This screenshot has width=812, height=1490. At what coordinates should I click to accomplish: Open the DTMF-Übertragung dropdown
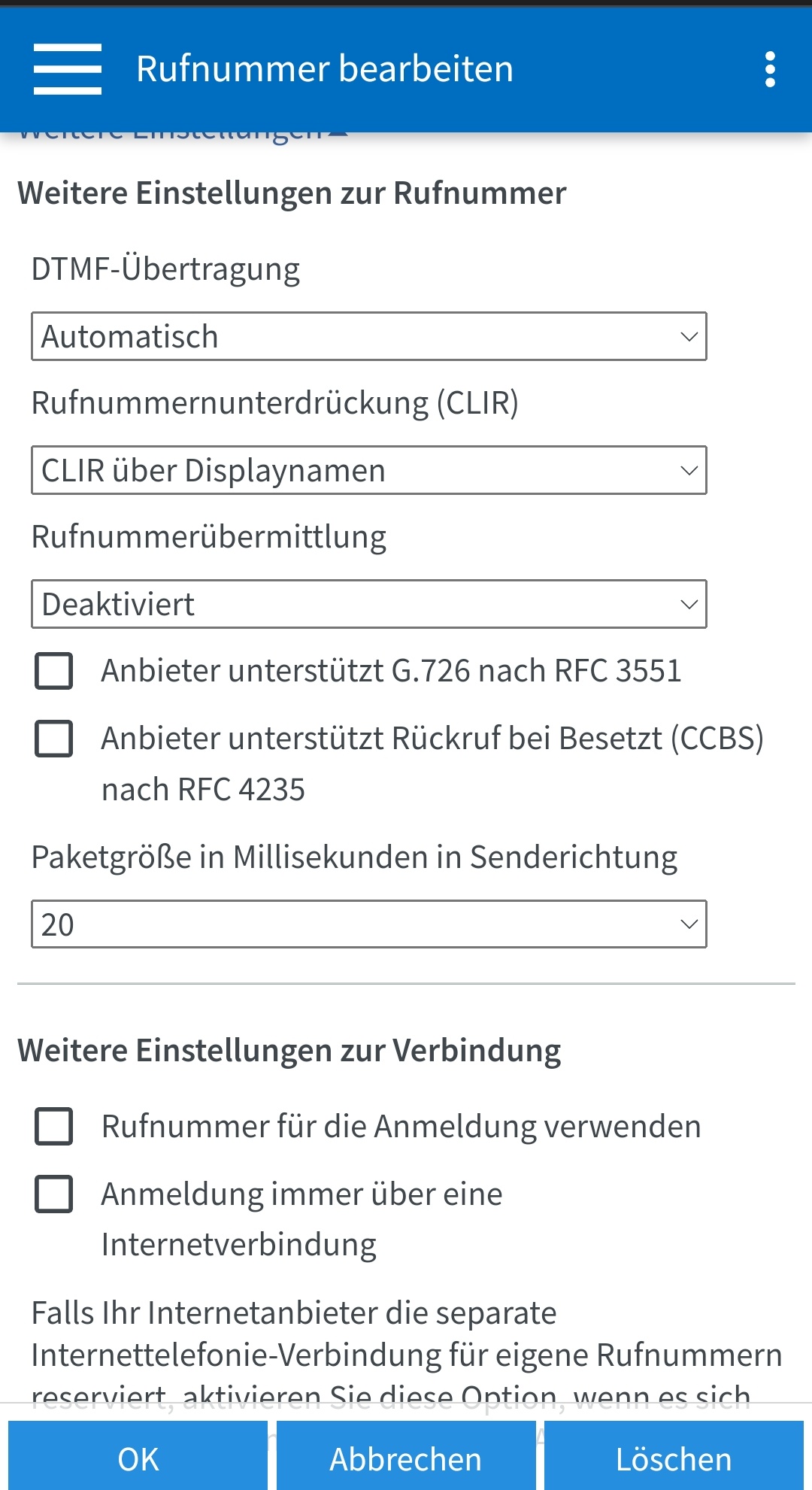coord(368,336)
